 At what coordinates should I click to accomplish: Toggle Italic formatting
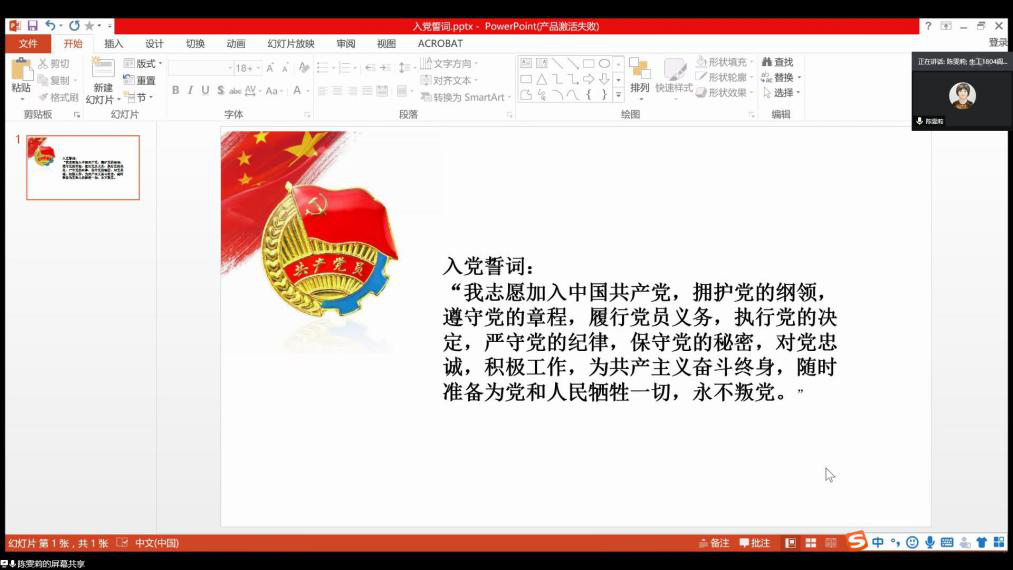pyautogui.click(x=190, y=90)
